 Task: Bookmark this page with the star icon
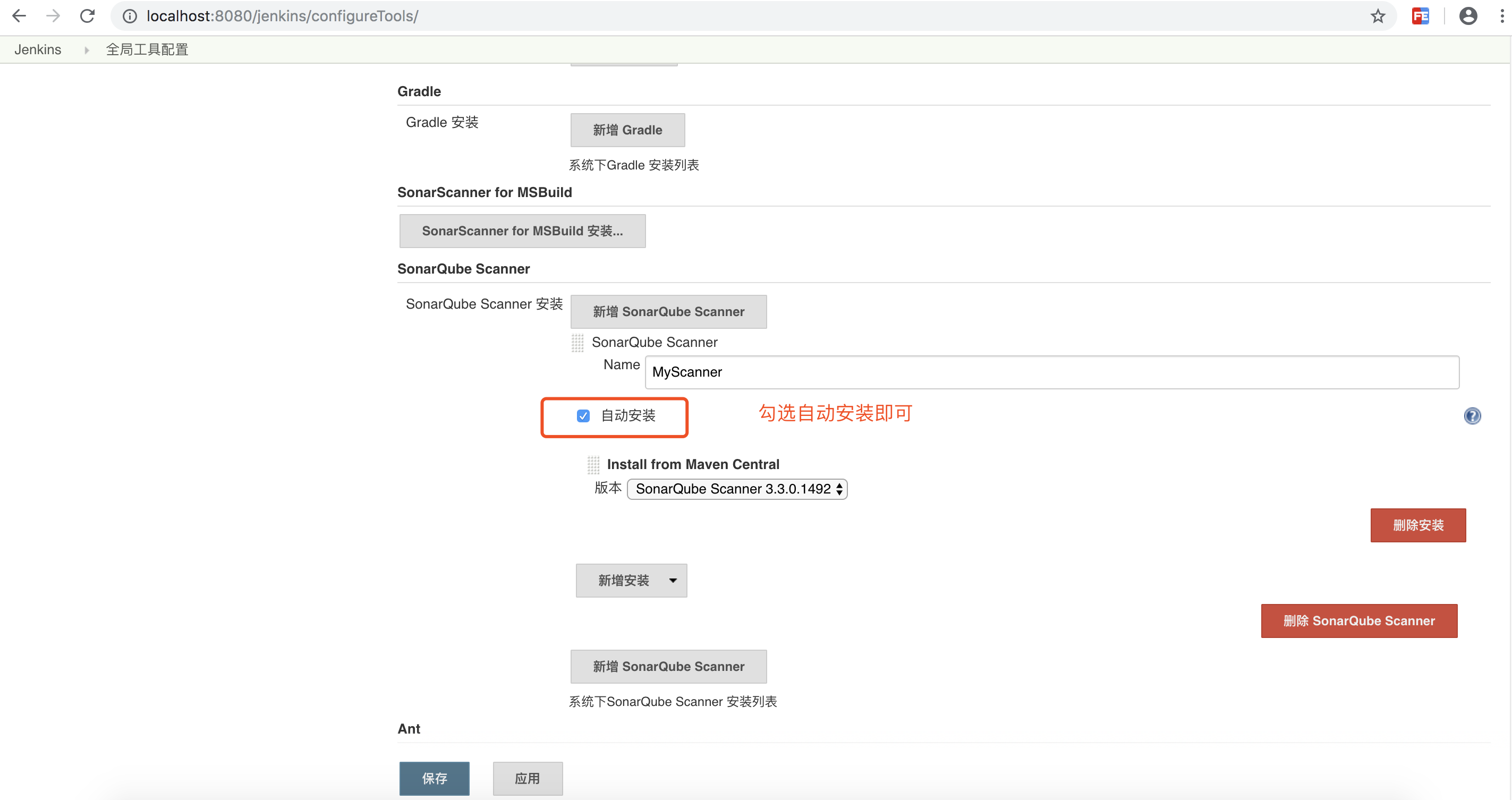click(x=1378, y=16)
